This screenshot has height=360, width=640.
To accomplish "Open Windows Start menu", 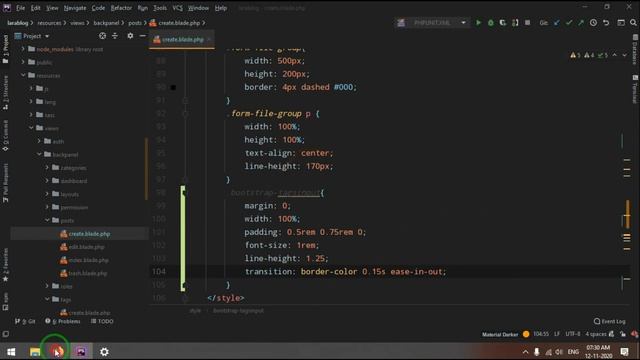I will (11, 351).
